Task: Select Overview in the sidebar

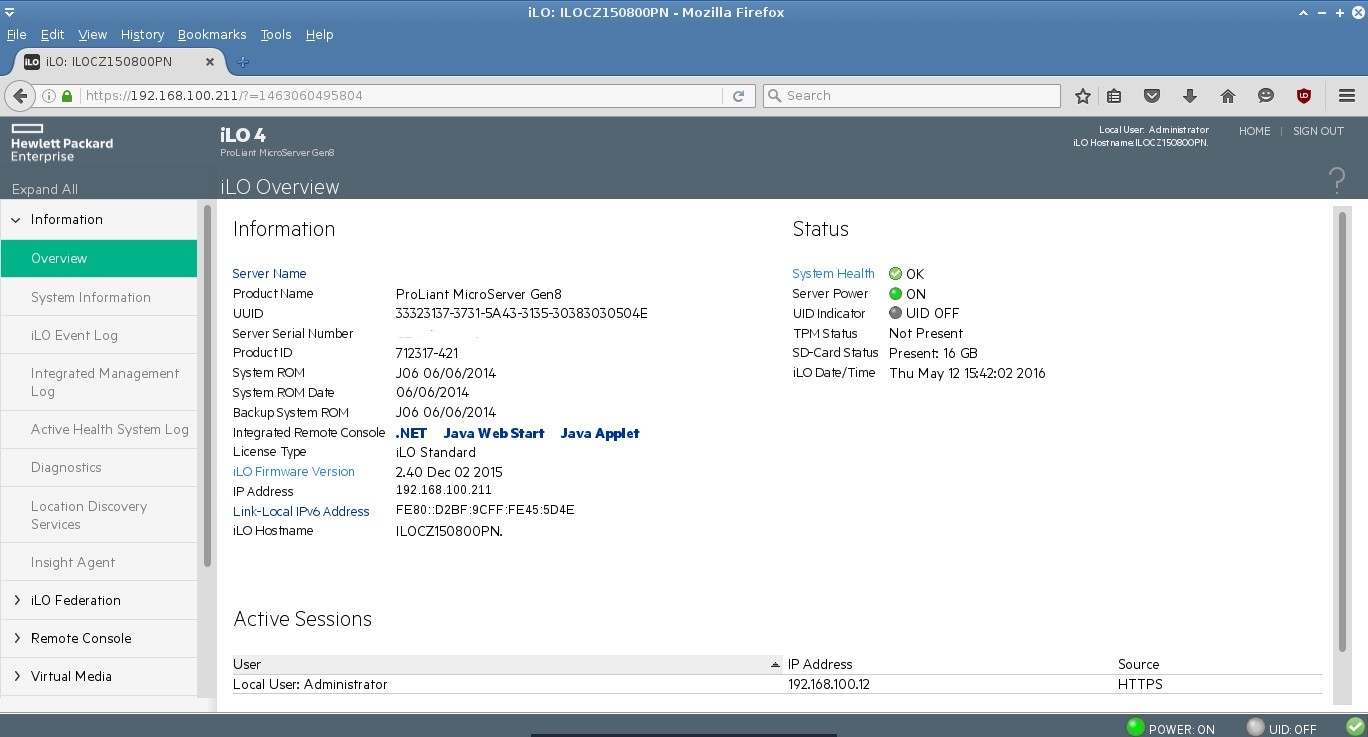Action: [99, 259]
